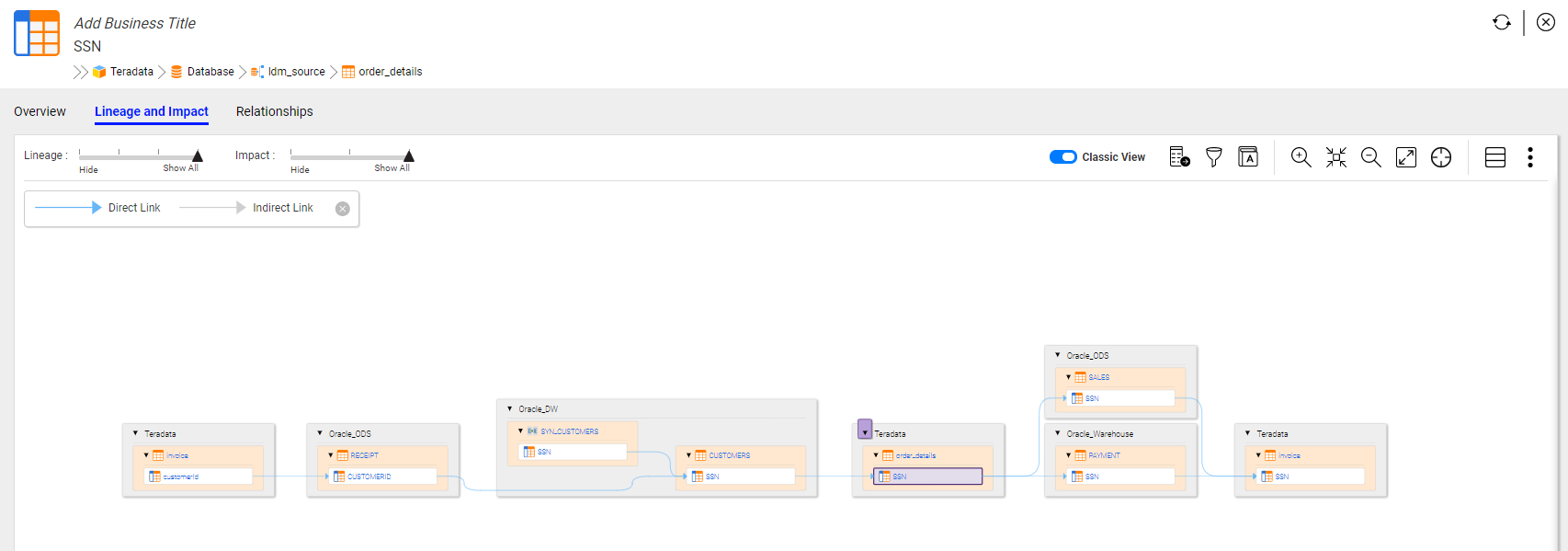Select the customerid column node
The image size is (1568, 551).
[199, 476]
